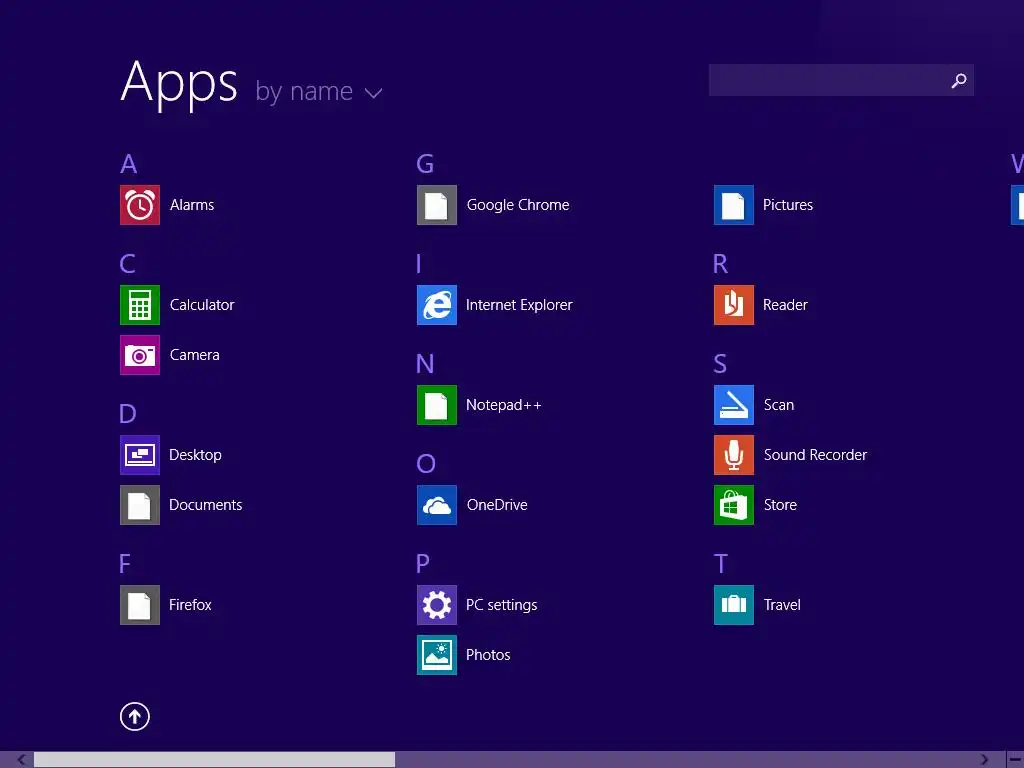
Task: Select the letter S group header
Action: pos(720,364)
